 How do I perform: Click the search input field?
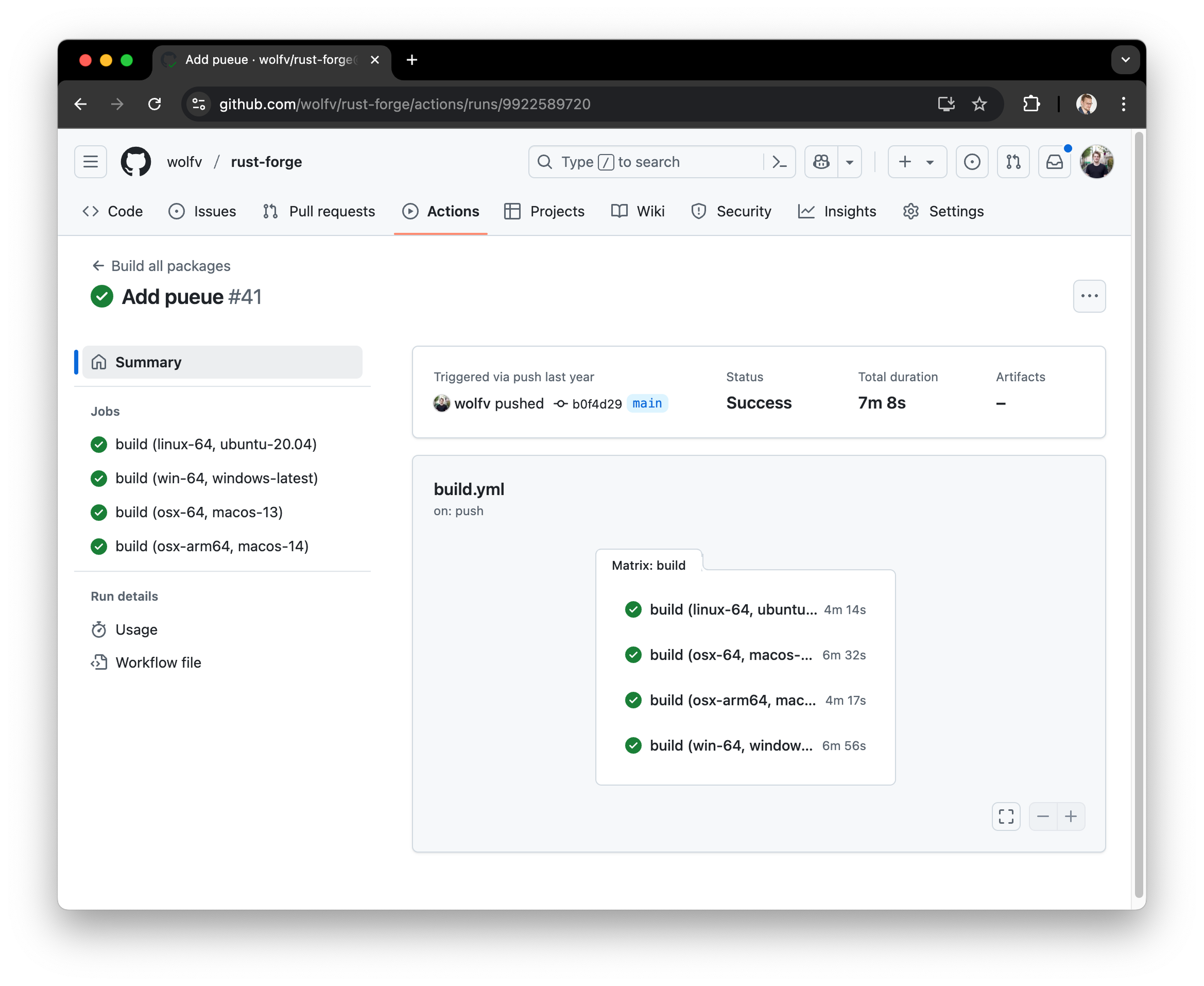647,162
